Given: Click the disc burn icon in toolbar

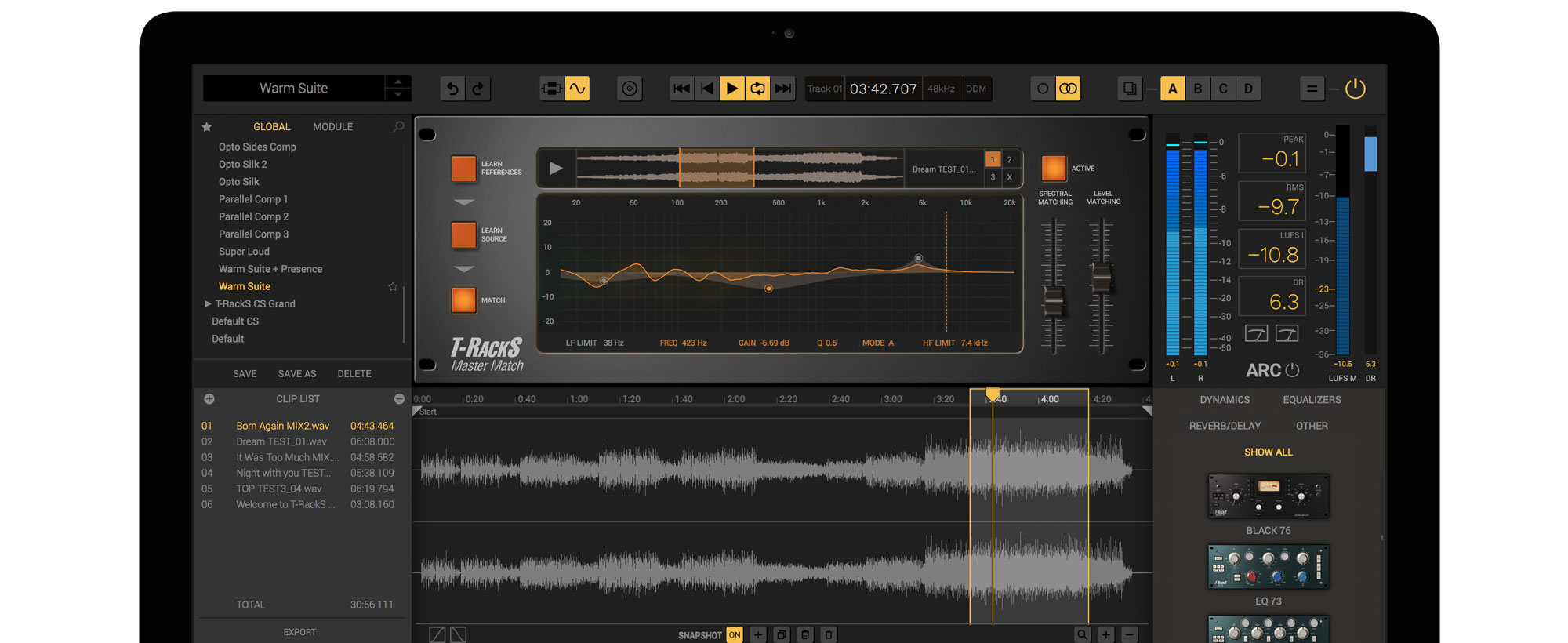Looking at the screenshot, I should [630, 89].
